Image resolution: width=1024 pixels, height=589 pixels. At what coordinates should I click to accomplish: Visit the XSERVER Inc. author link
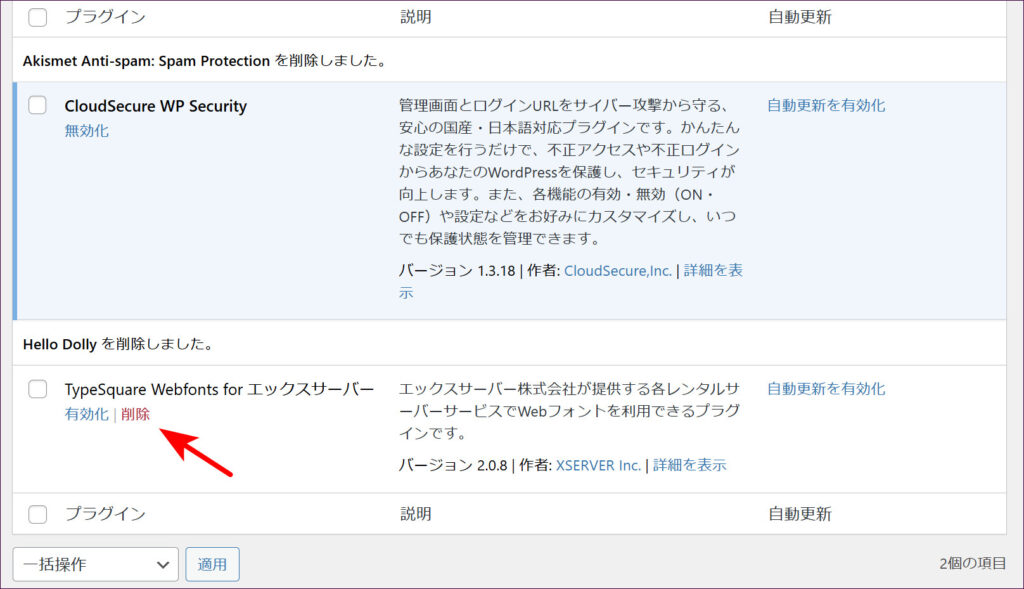[x=598, y=465]
